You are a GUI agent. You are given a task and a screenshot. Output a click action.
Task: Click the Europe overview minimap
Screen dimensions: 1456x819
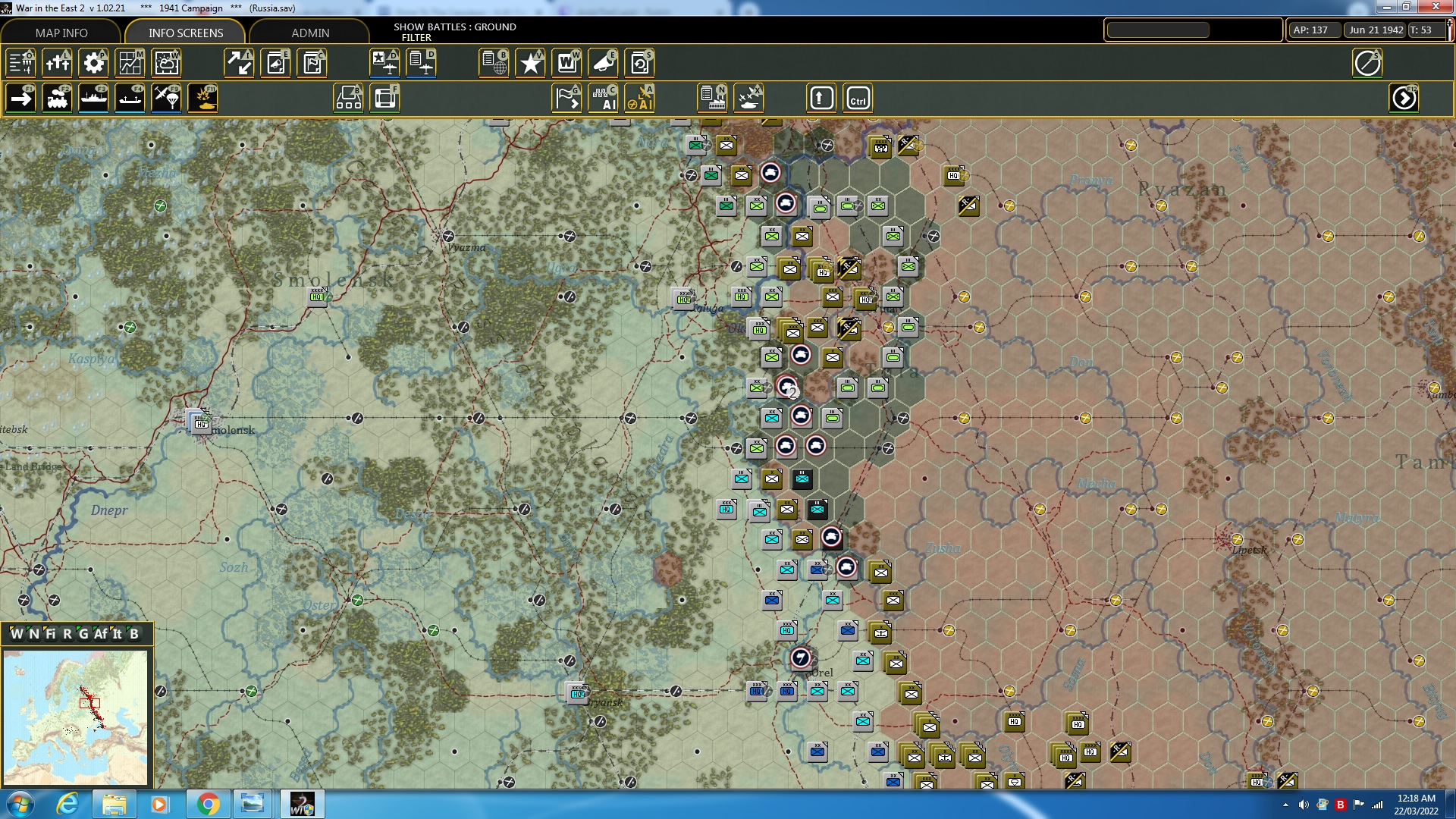[x=75, y=717]
